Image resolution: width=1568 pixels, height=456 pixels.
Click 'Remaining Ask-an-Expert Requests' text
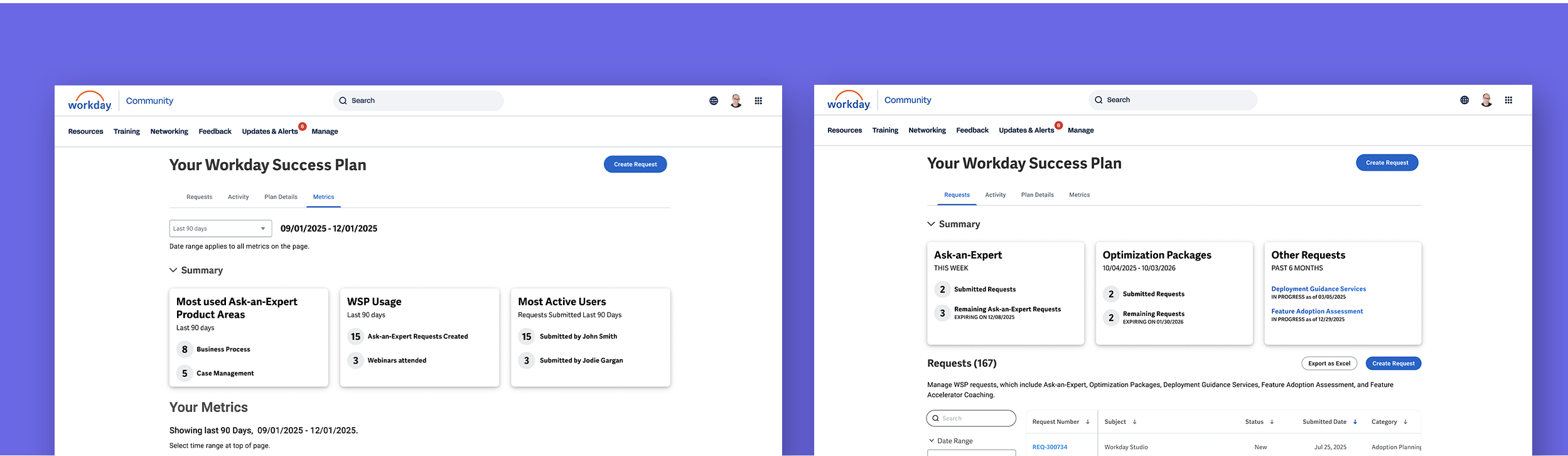tap(1007, 309)
